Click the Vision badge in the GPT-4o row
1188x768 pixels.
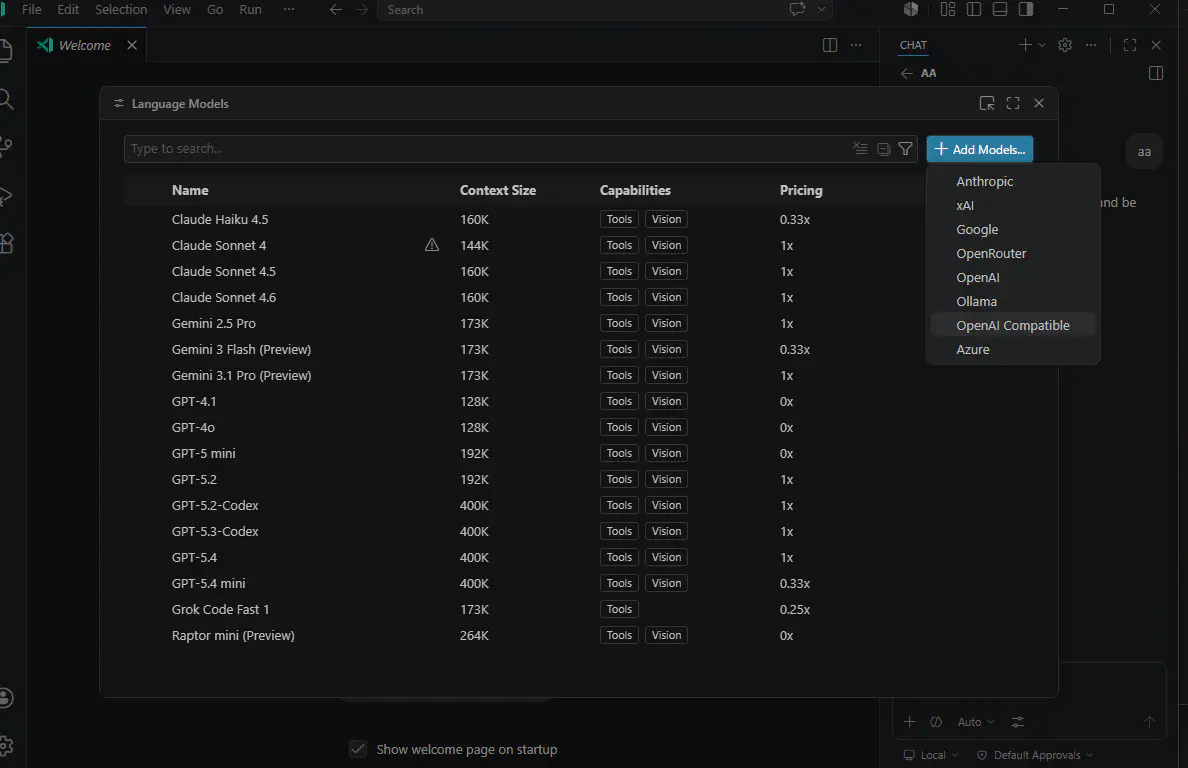click(x=666, y=427)
